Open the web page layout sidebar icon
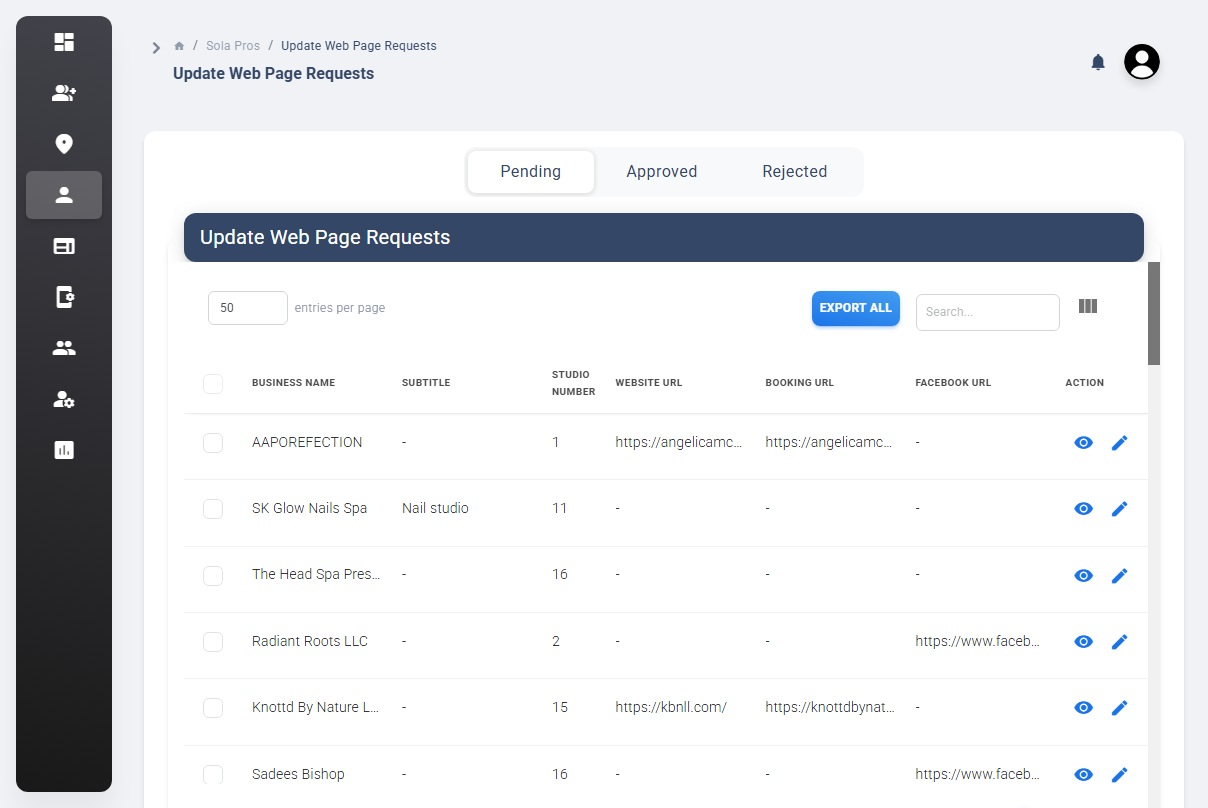1208x808 pixels. pyautogui.click(x=64, y=246)
